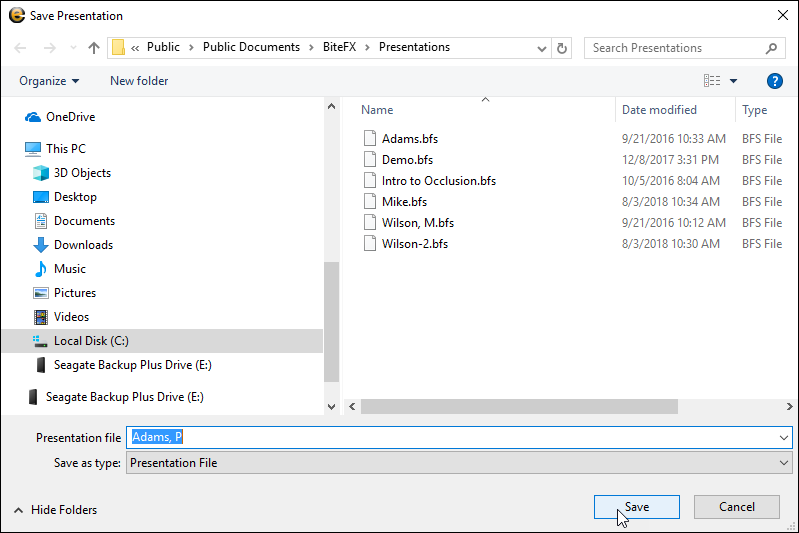Viewport: 799px width, 533px height.
Task: Click the Refresh icon beside address bar
Action: [562, 48]
